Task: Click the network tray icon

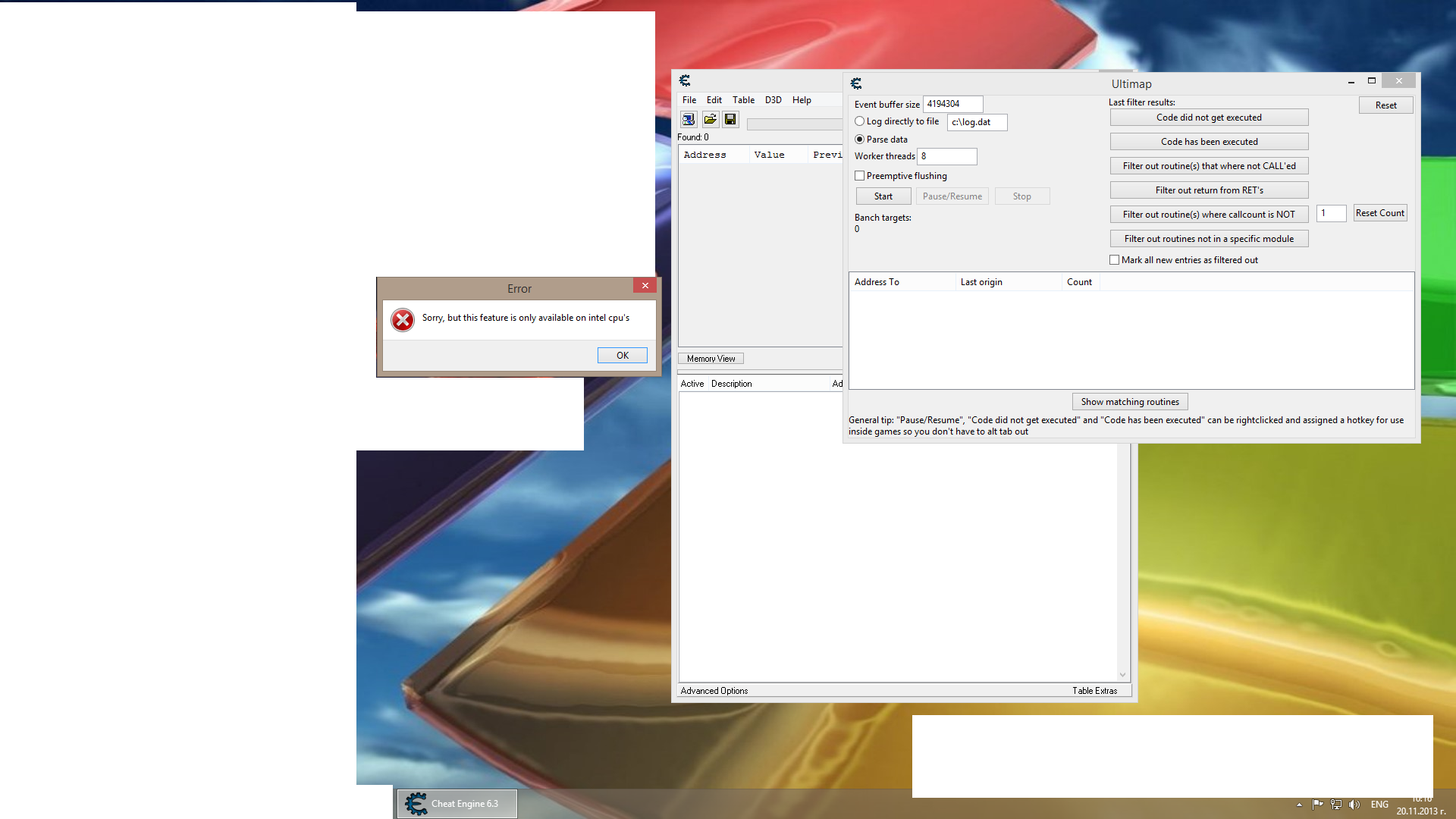Action: pyautogui.click(x=1336, y=805)
